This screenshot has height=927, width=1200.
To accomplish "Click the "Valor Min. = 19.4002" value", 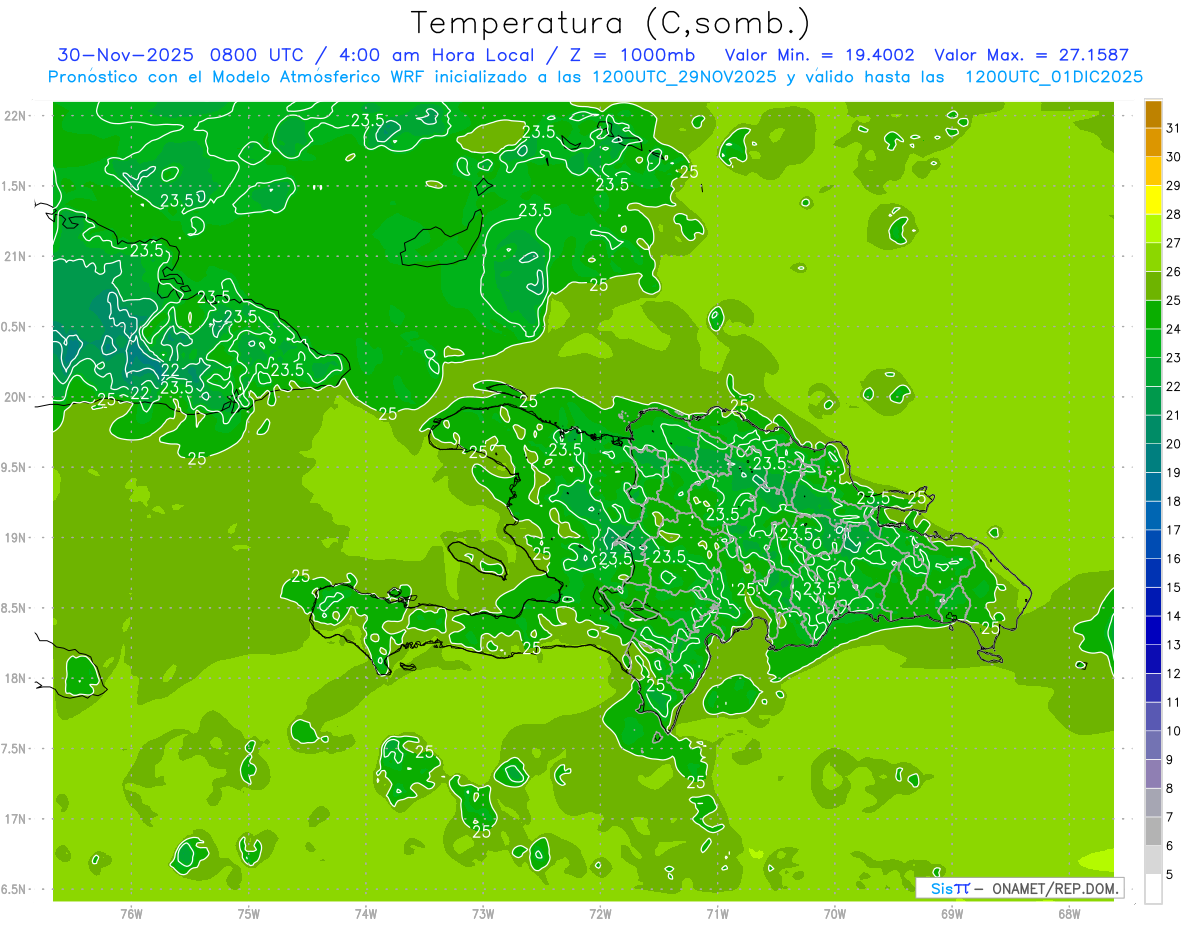I will [822, 55].
